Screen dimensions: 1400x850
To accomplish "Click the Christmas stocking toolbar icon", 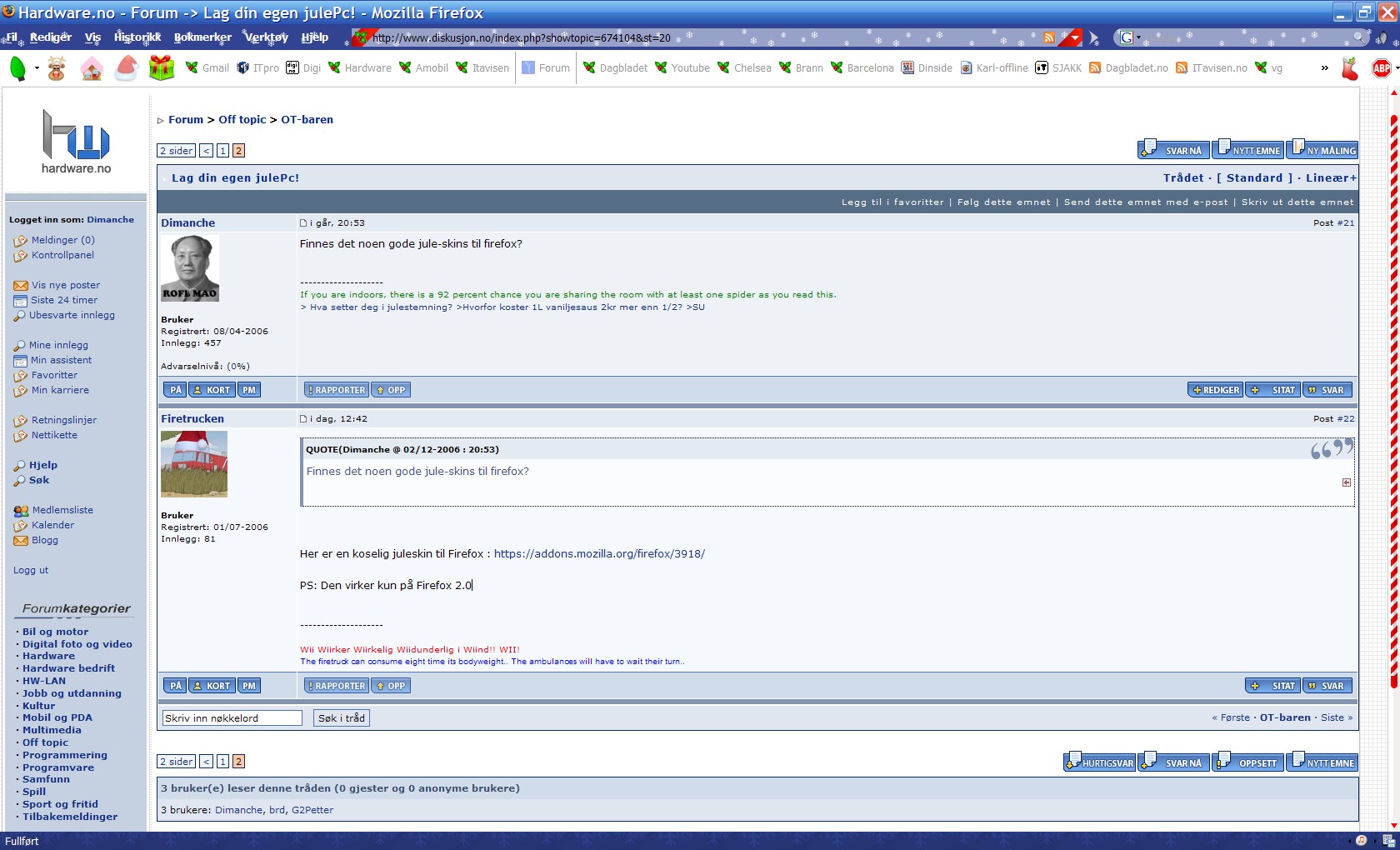I will click(x=1350, y=68).
